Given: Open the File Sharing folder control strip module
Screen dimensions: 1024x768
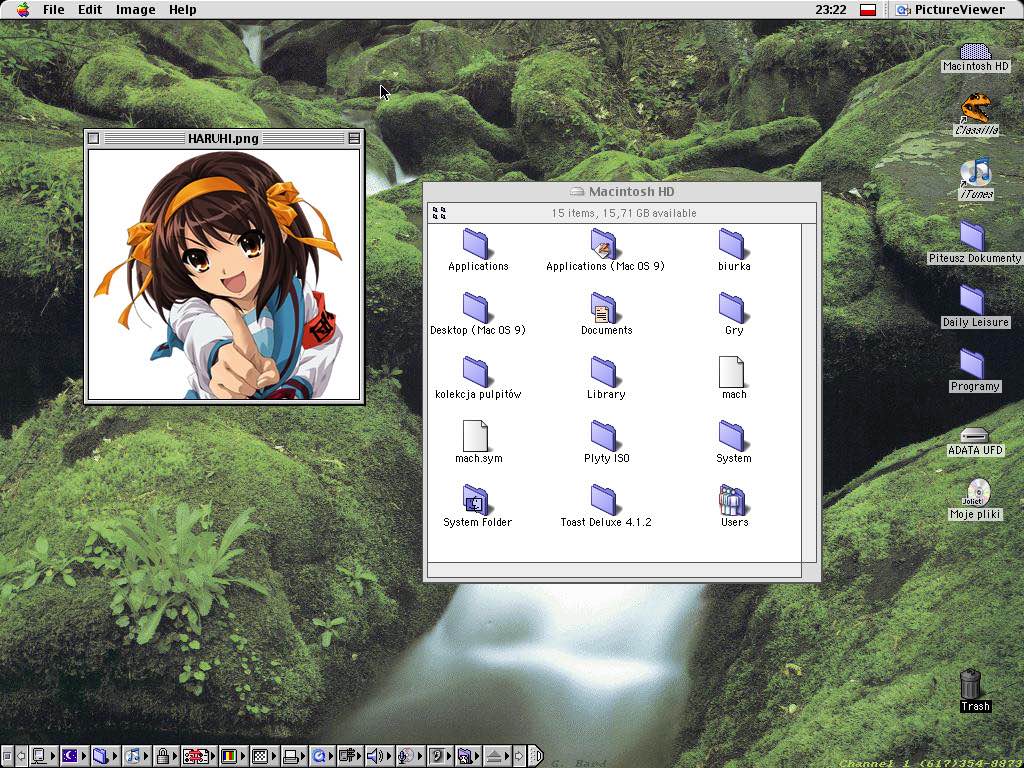Looking at the screenshot, I should click(x=104, y=756).
